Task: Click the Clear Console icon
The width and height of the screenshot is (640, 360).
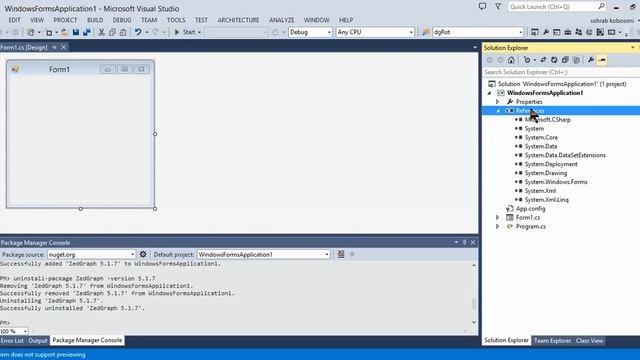Action: pyautogui.click(x=341, y=254)
